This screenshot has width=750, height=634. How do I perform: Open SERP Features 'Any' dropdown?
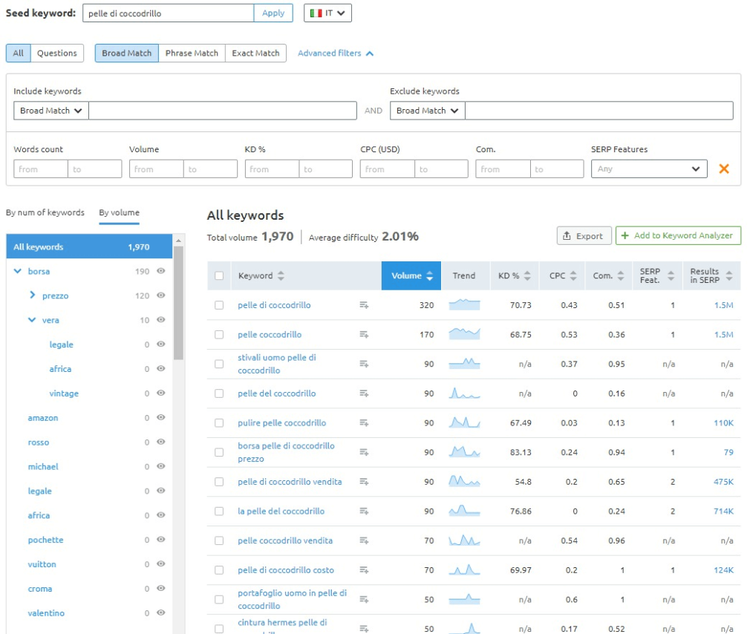tap(649, 169)
